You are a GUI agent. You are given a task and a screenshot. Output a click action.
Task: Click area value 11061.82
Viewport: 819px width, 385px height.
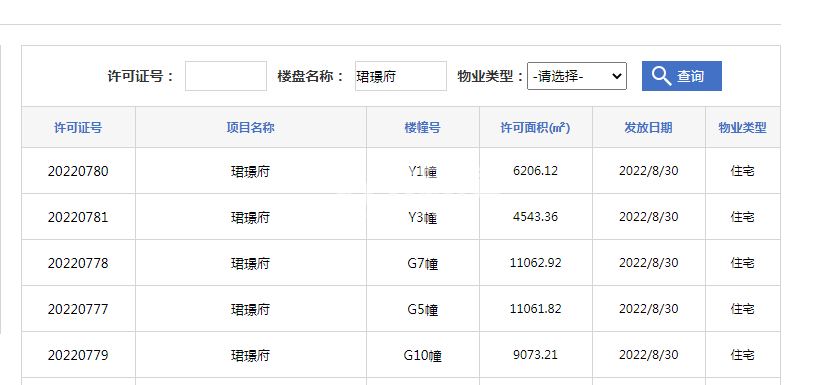point(535,309)
